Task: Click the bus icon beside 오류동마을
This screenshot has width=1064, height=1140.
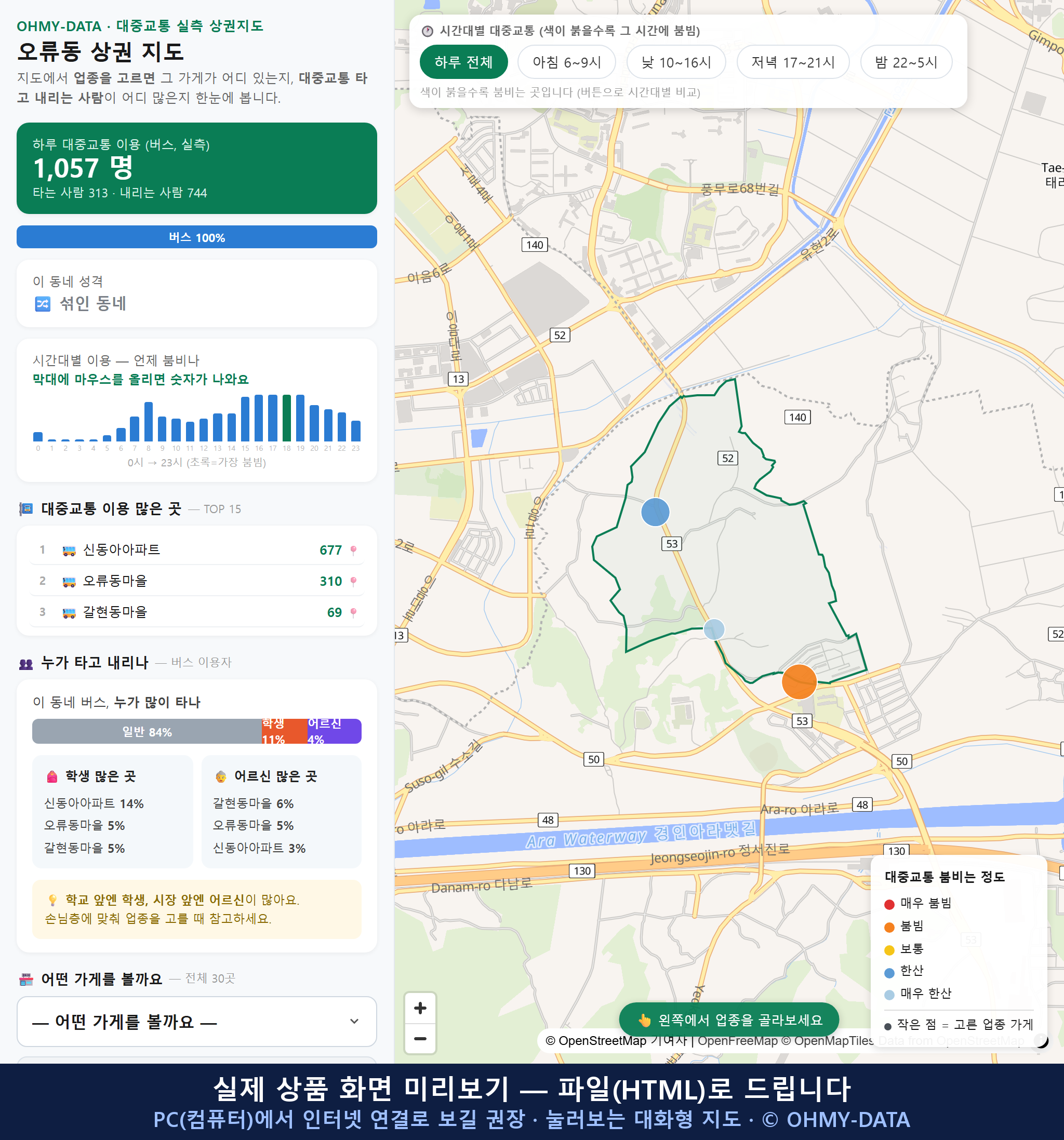Action: coord(69,582)
